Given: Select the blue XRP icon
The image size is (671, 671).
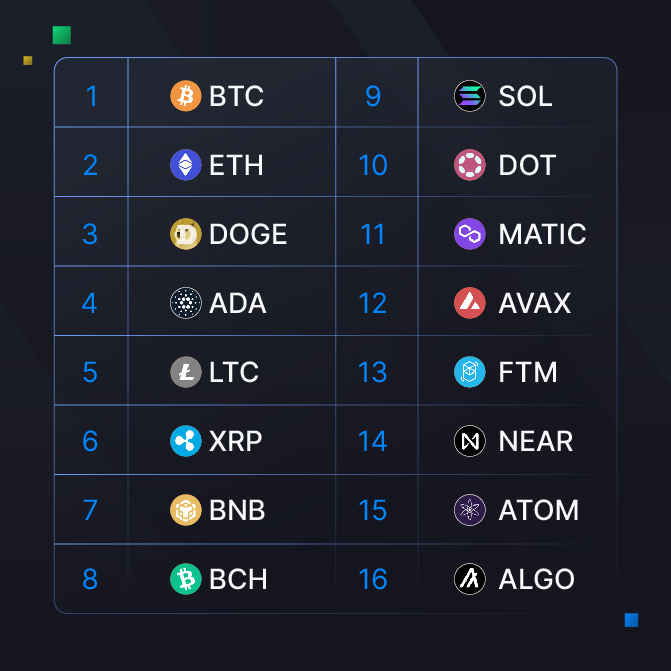Looking at the screenshot, I should (x=186, y=441).
